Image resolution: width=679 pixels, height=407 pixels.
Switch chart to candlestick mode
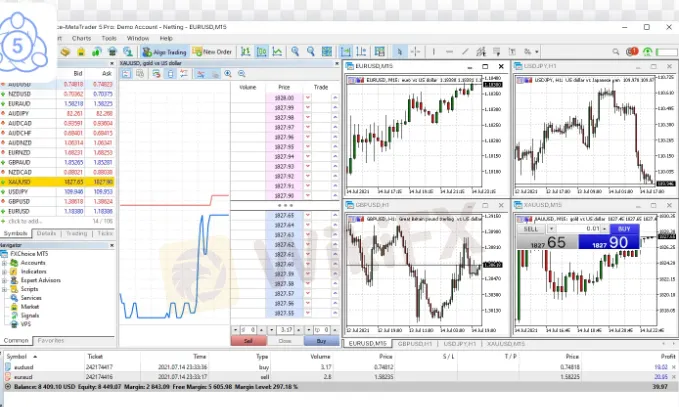[x=262, y=52]
